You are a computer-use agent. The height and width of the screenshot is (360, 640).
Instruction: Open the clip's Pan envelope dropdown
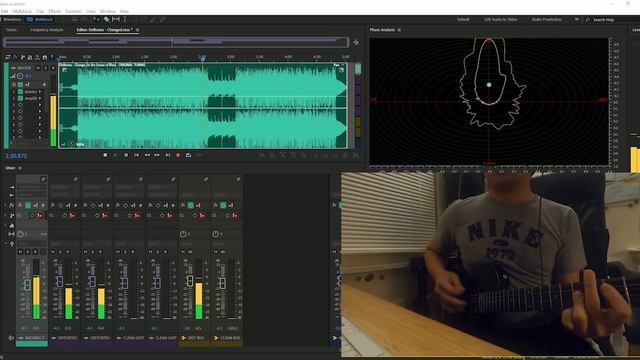(x=338, y=65)
